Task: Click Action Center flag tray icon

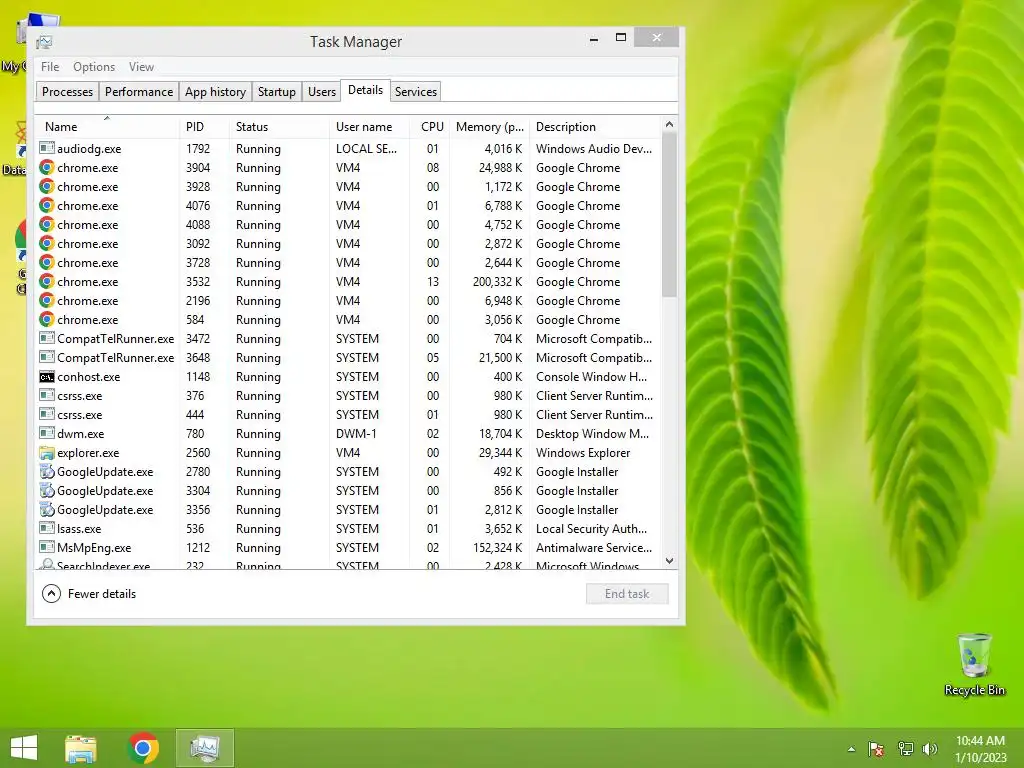Action: [x=876, y=749]
